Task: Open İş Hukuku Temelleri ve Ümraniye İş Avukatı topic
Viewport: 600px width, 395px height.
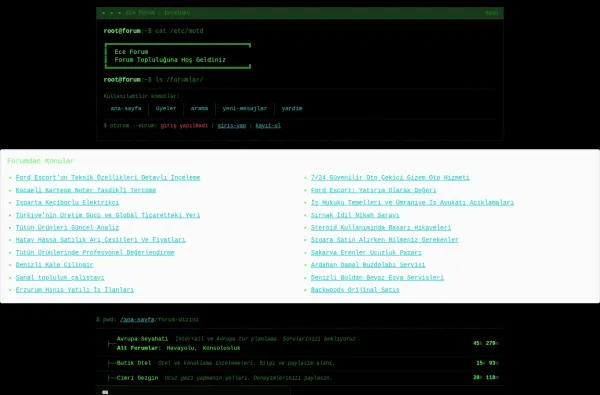Action: click(x=412, y=202)
